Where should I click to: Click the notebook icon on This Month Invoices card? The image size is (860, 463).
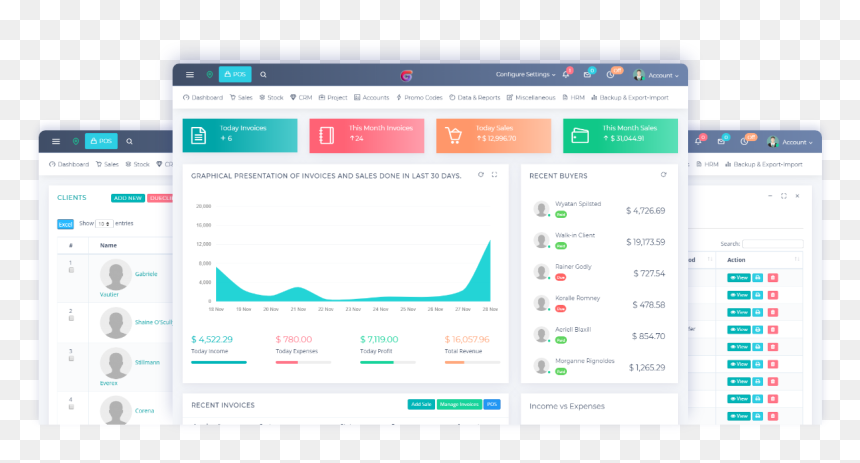(x=326, y=135)
